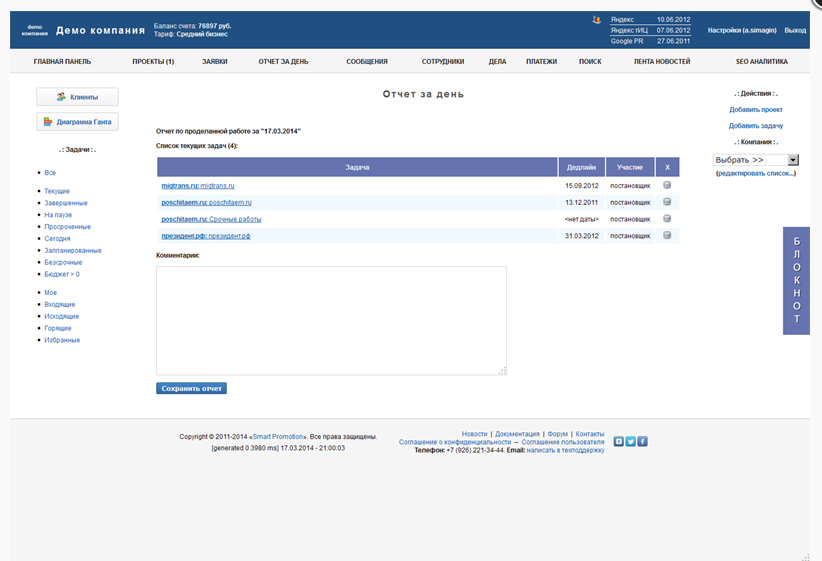The height and width of the screenshot is (561, 822).
Task: Show Избранные tasks
Action: [62, 340]
